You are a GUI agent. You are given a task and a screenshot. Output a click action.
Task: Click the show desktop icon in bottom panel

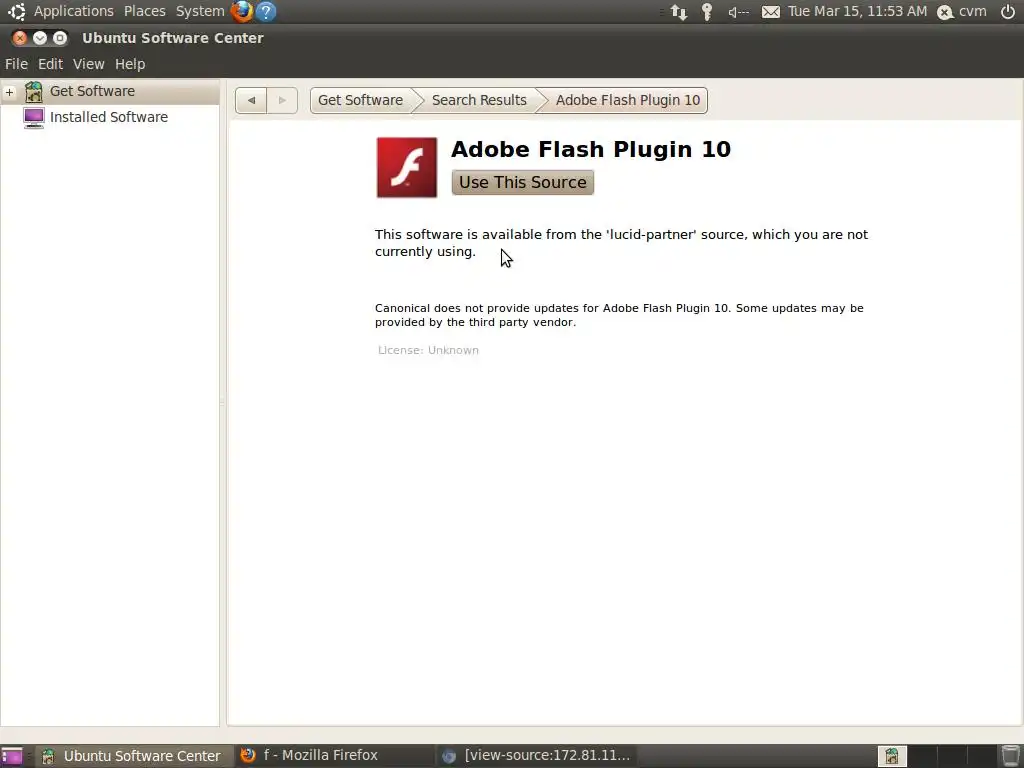pos(11,756)
